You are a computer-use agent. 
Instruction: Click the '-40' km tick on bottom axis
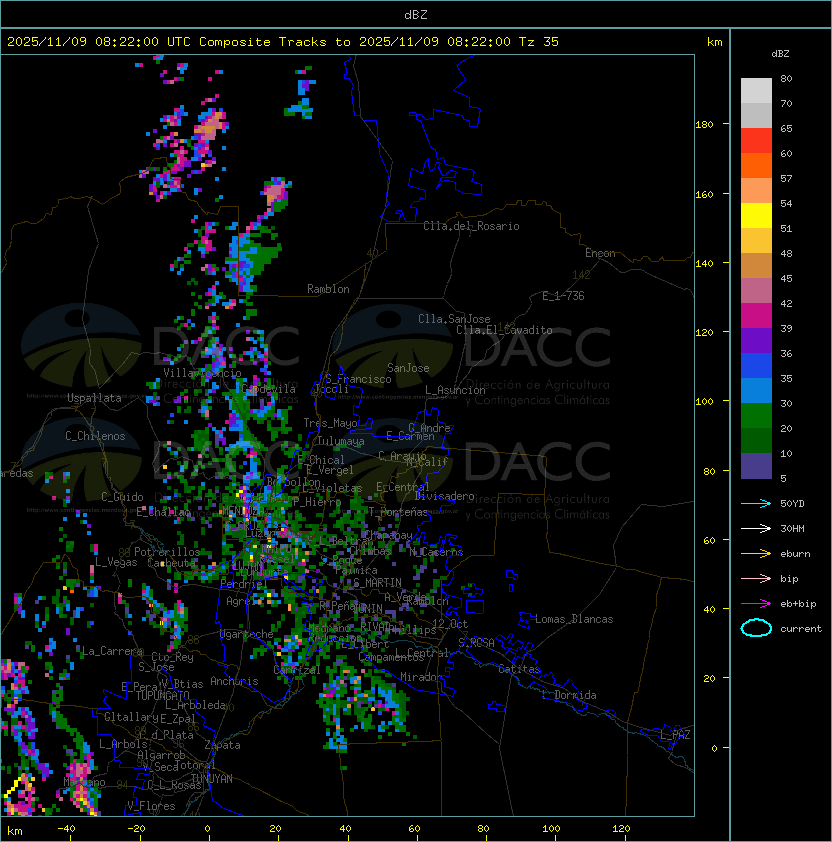pos(66,829)
